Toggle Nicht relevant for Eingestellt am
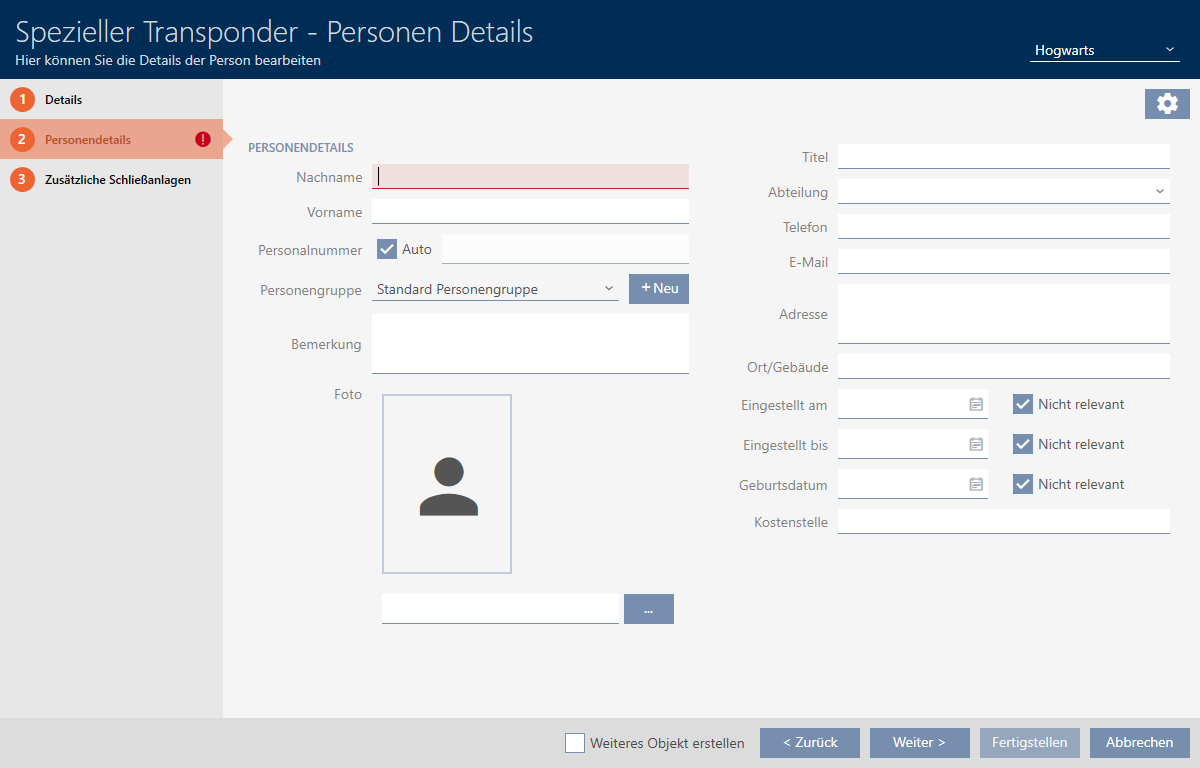The image size is (1200, 768). point(1022,404)
